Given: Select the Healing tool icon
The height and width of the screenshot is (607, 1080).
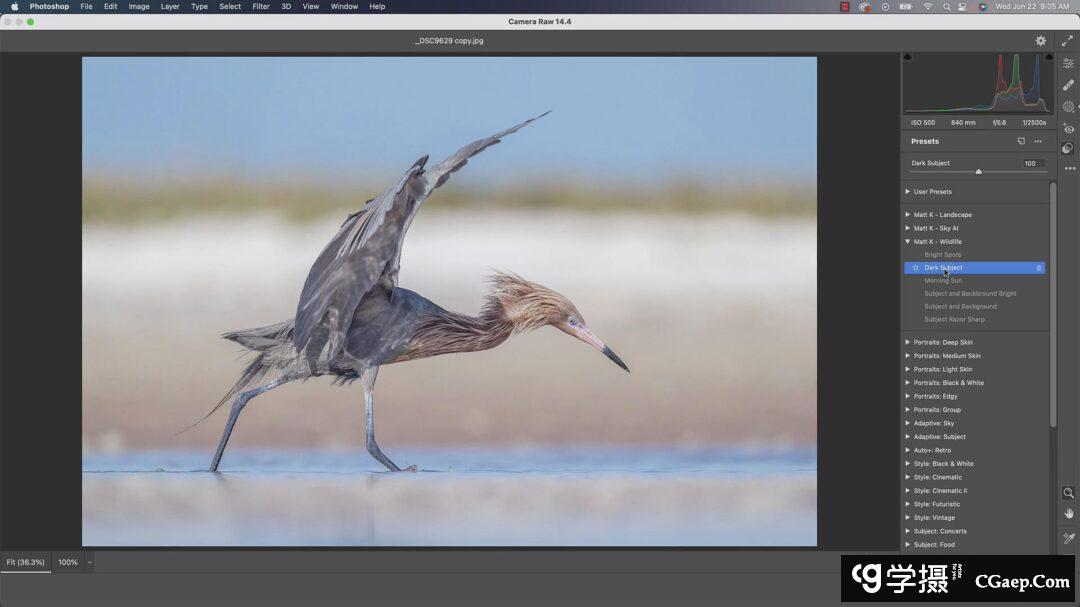Looking at the screenshot, I should pyautogui.click(x=1068, y=86).
